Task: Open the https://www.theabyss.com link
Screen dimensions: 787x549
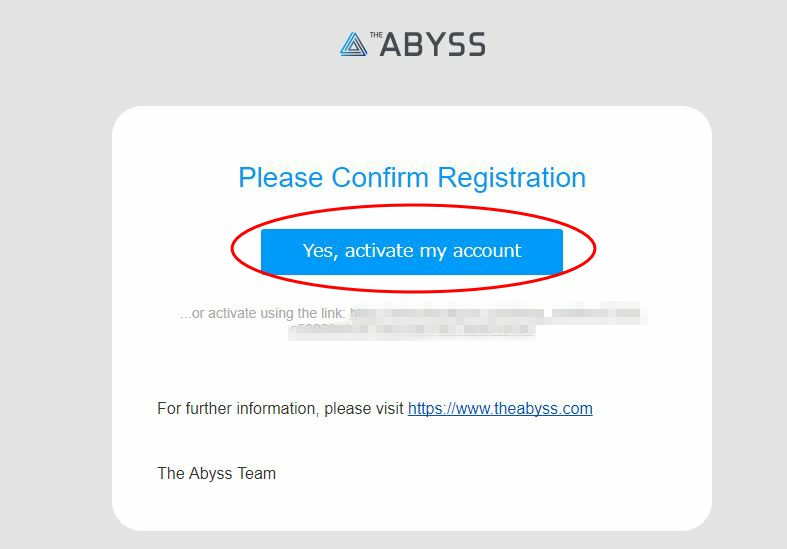Action: [500, 408]
